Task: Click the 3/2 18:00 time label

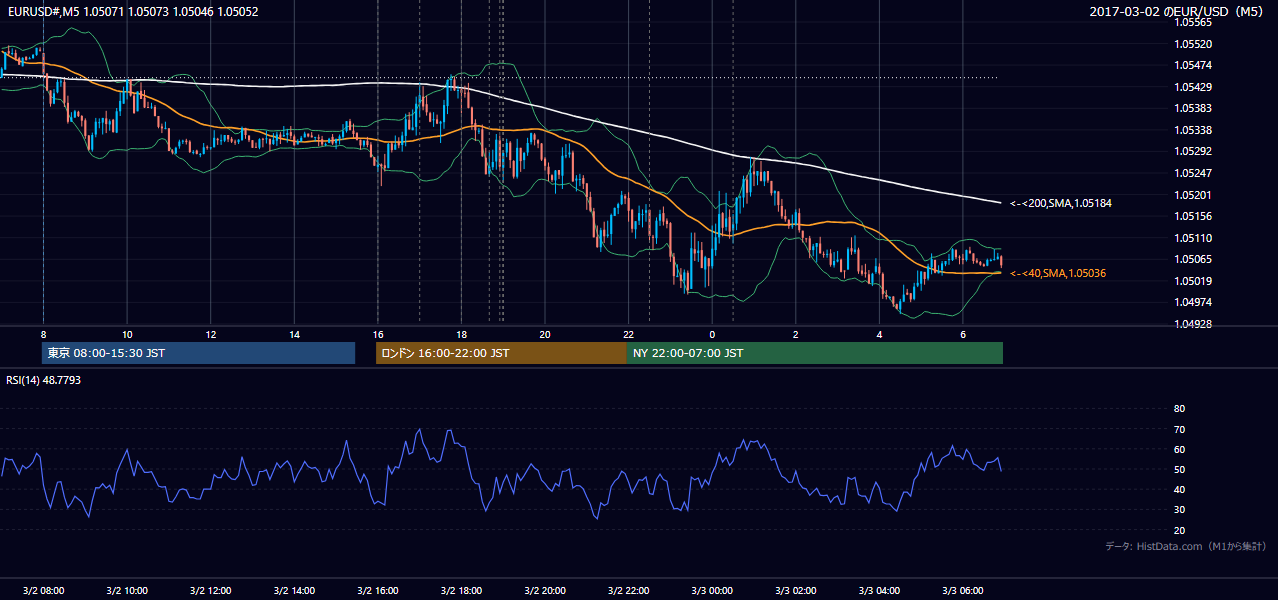Action: [461, 590]
